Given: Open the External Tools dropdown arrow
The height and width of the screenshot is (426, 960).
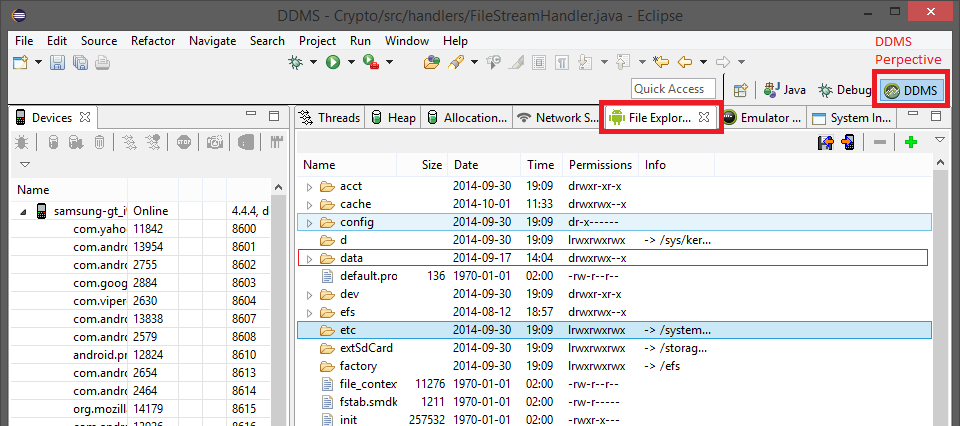Looking at the screenshot, I should click(389, 62).
